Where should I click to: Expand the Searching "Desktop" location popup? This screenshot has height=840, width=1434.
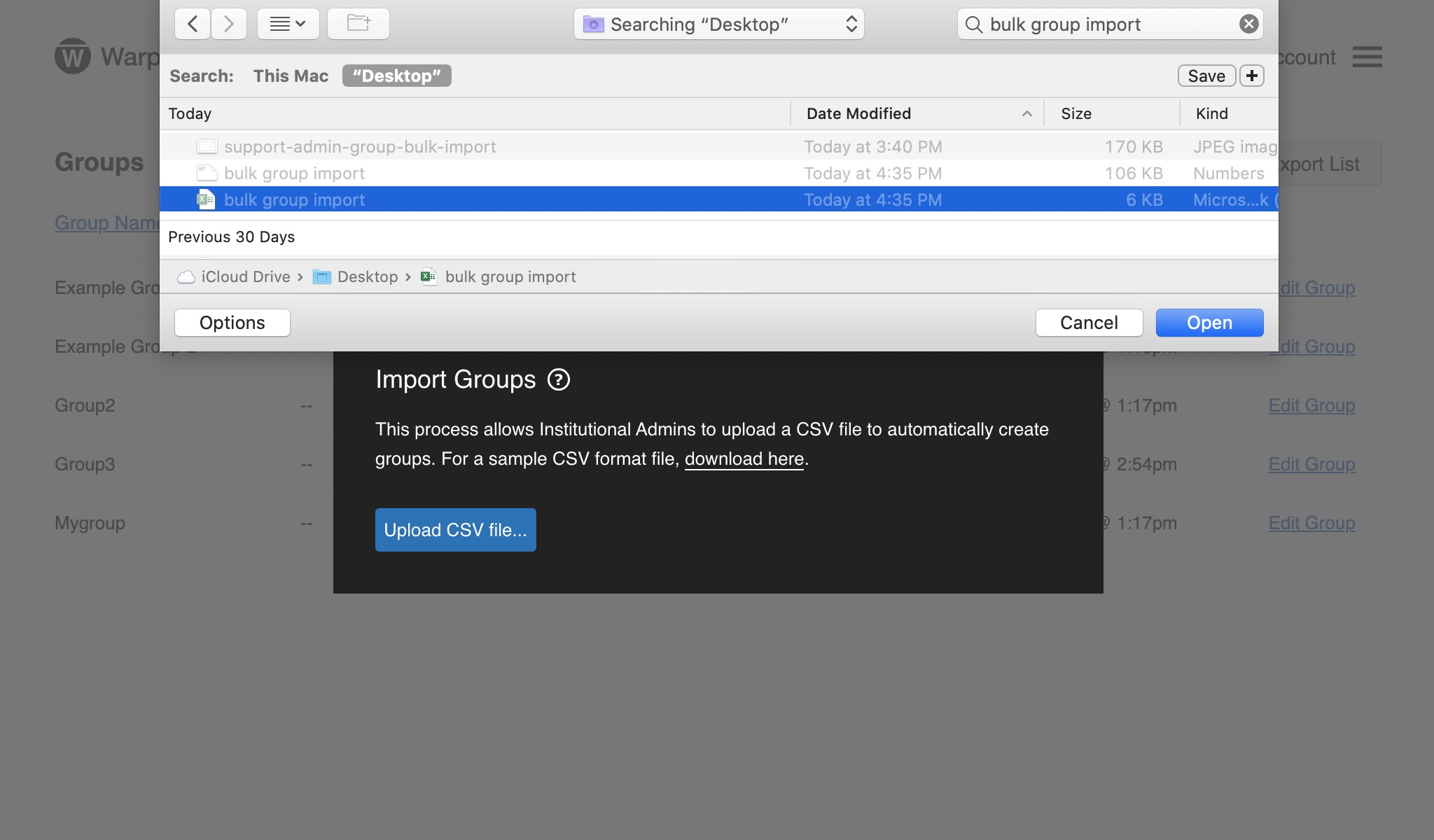click(x=718, y=24)
